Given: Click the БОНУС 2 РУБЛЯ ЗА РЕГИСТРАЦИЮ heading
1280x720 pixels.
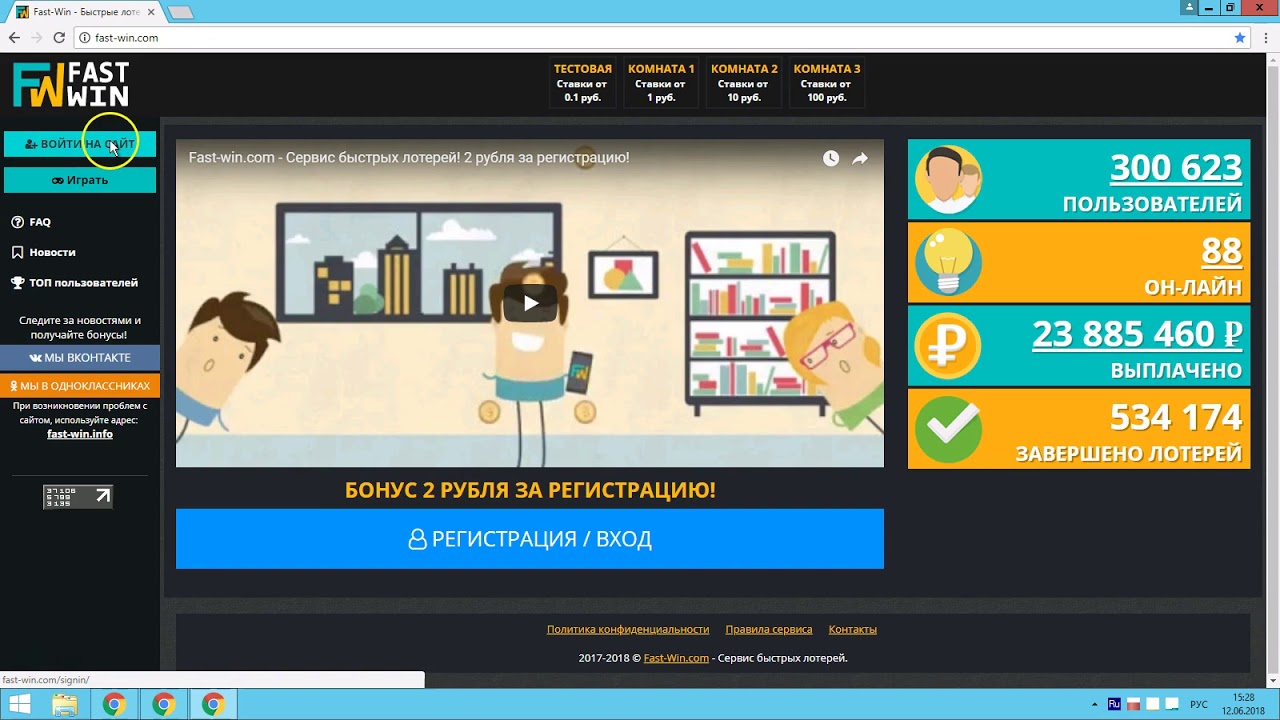Looking at the screenshot, I should 530,490.
